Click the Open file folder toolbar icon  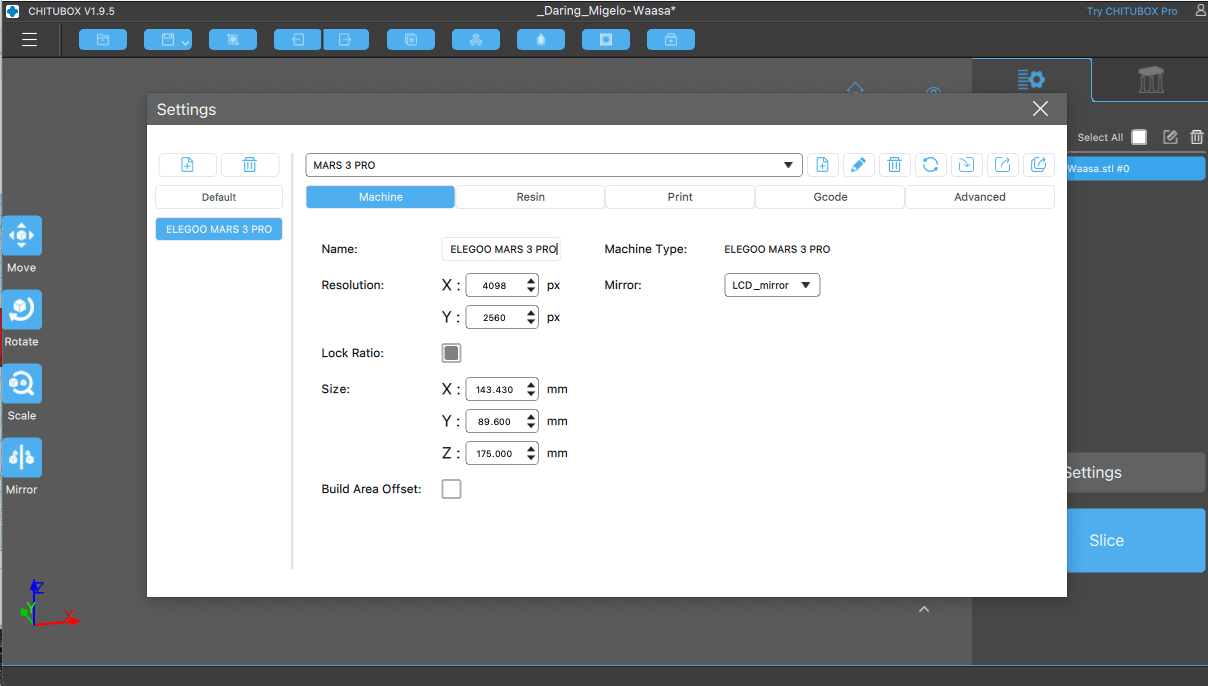[x=102, y=40]
